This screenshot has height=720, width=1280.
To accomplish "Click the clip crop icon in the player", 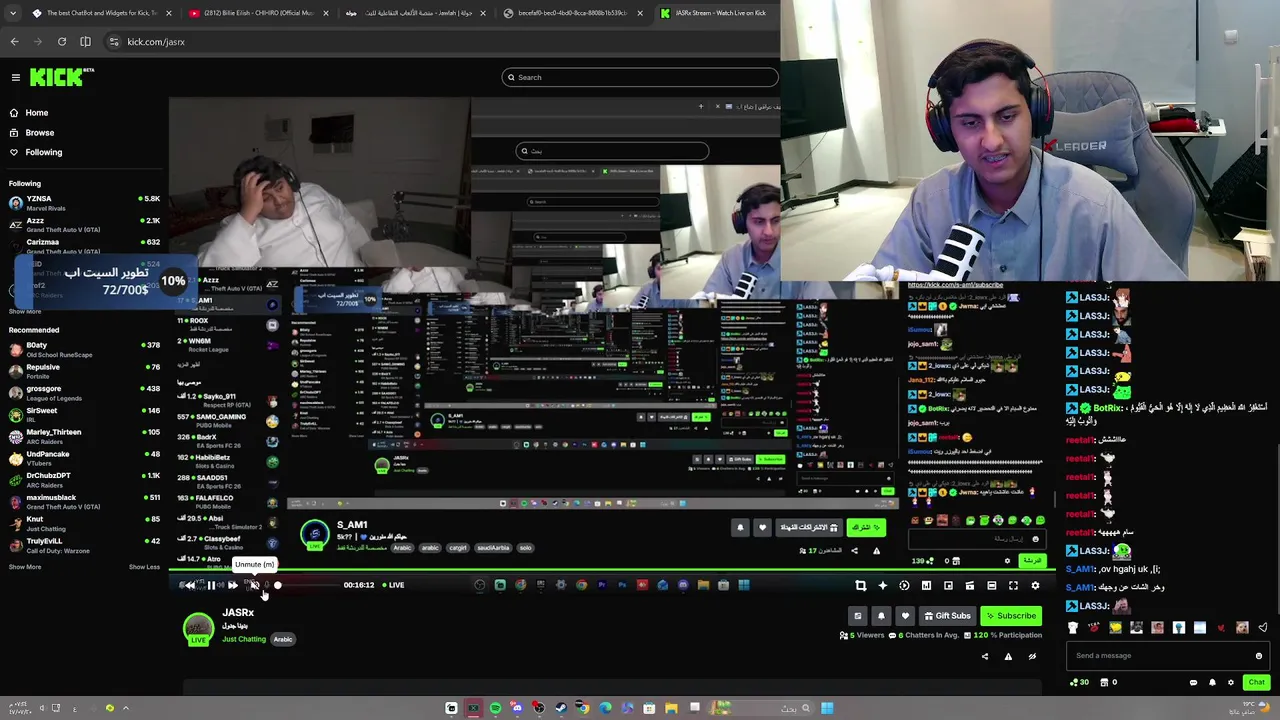I will pos(861,586).
